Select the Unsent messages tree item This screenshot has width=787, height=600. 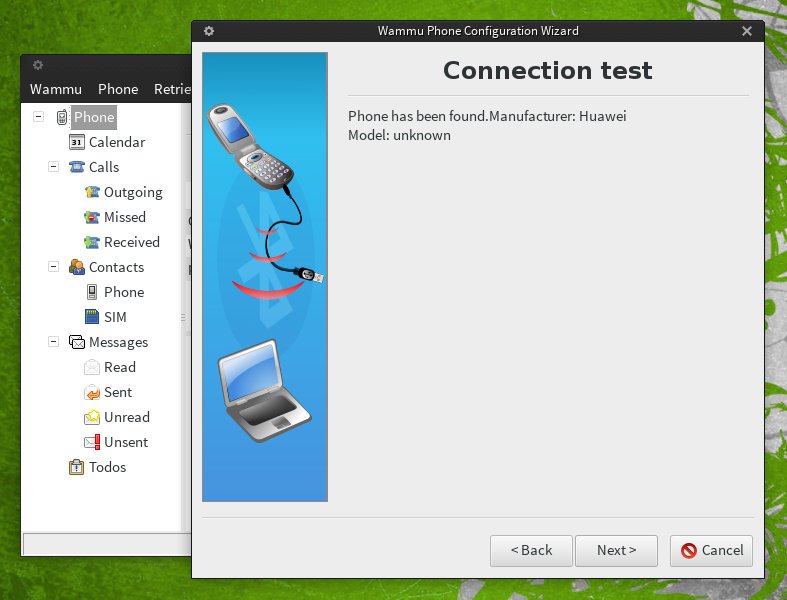[x=125, y=442]
